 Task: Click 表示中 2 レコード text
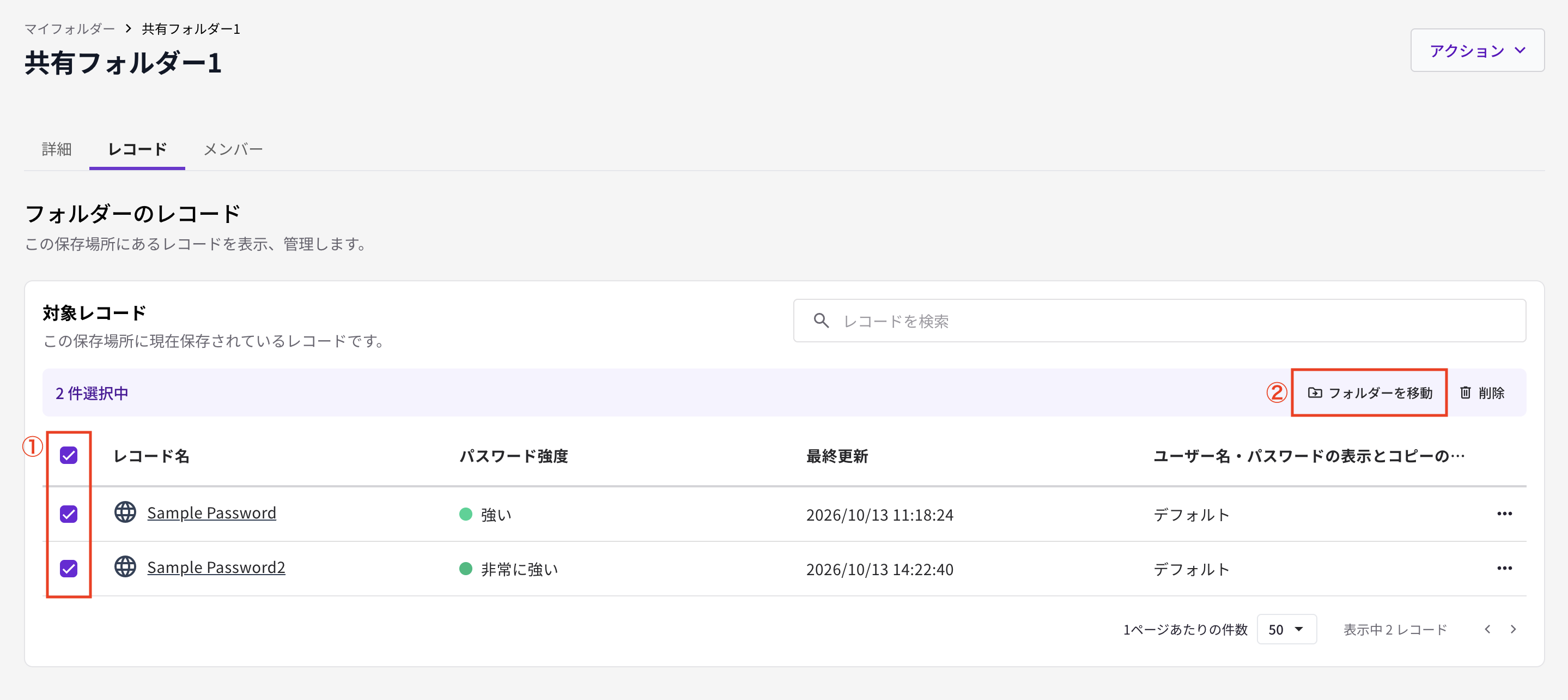click(x=1395, y=629)
